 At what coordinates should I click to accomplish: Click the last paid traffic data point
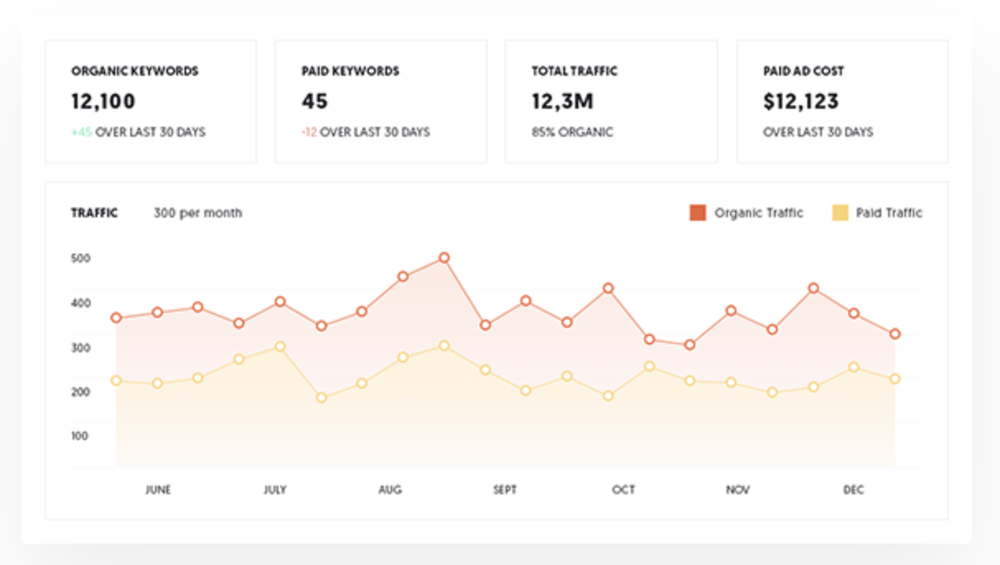[895, 379]
